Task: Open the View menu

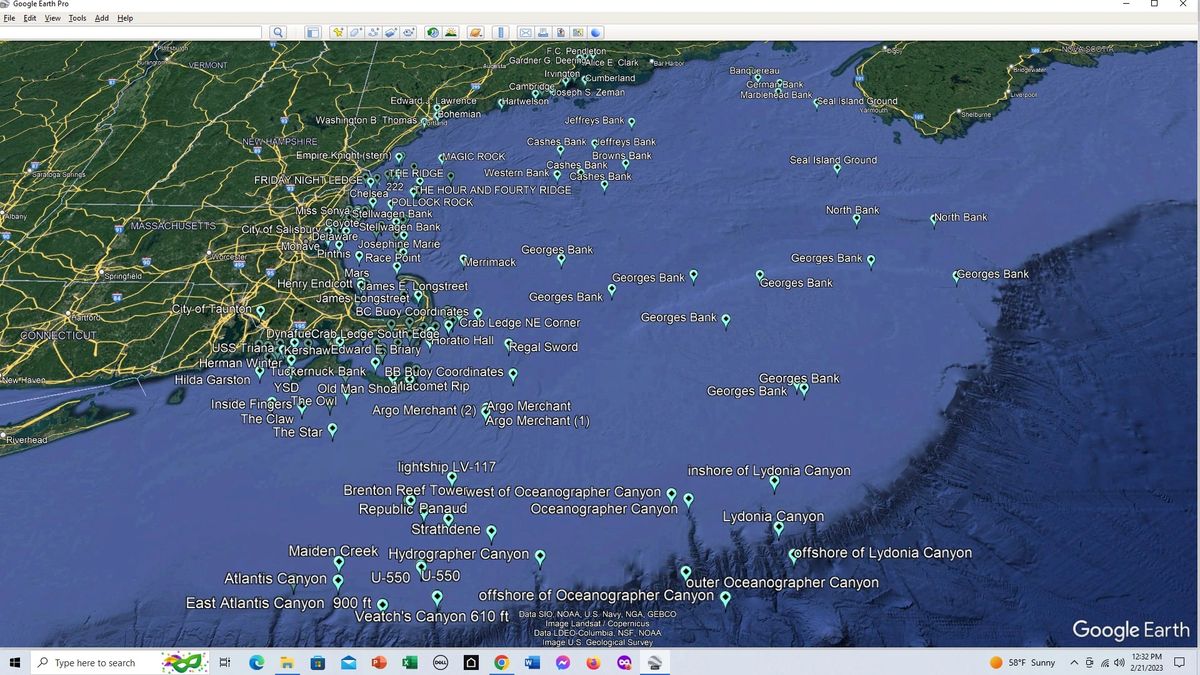Action: pyautogui.click(x=52, y=17)
